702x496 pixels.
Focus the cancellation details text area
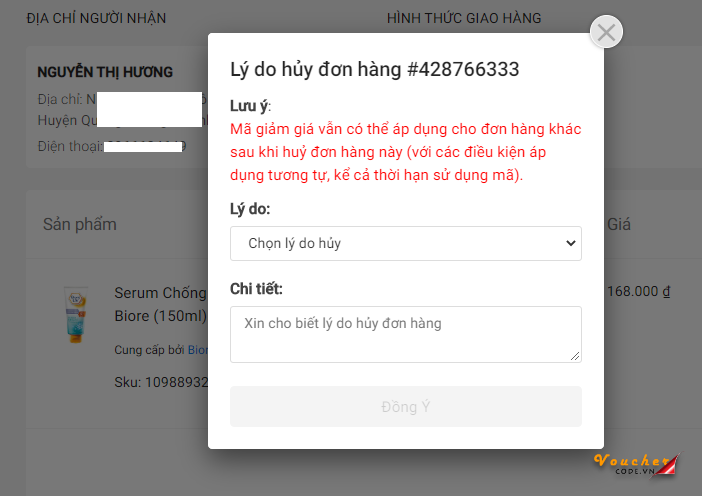pyautogui.click(x=404, y=334)
